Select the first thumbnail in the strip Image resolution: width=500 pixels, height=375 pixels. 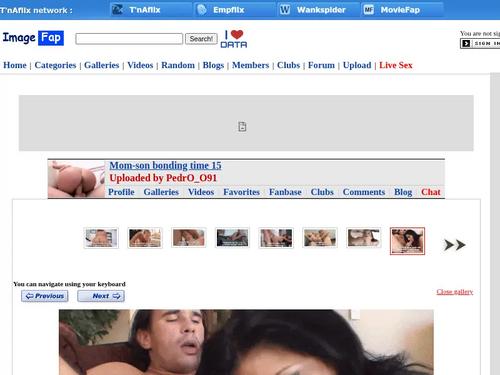pos(101,238)
